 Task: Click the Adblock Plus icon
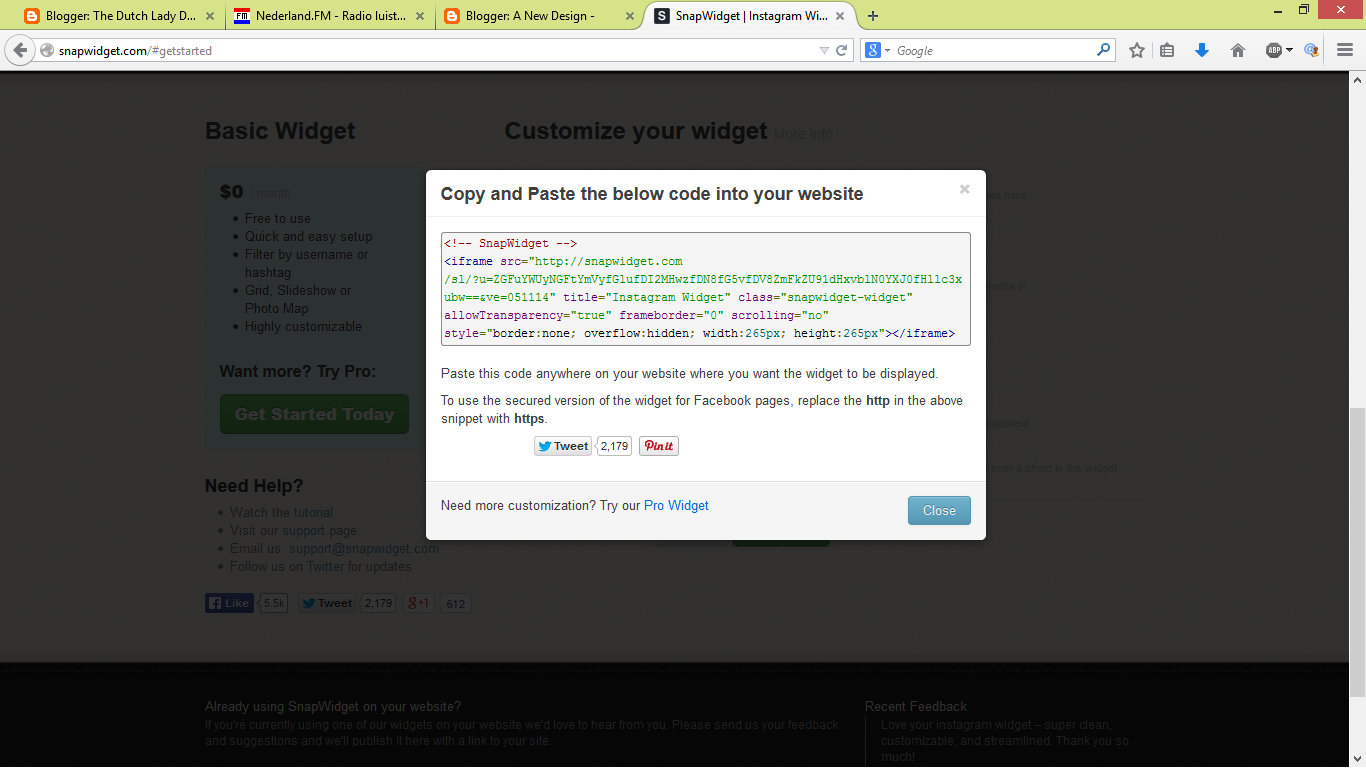[1273, 50]
